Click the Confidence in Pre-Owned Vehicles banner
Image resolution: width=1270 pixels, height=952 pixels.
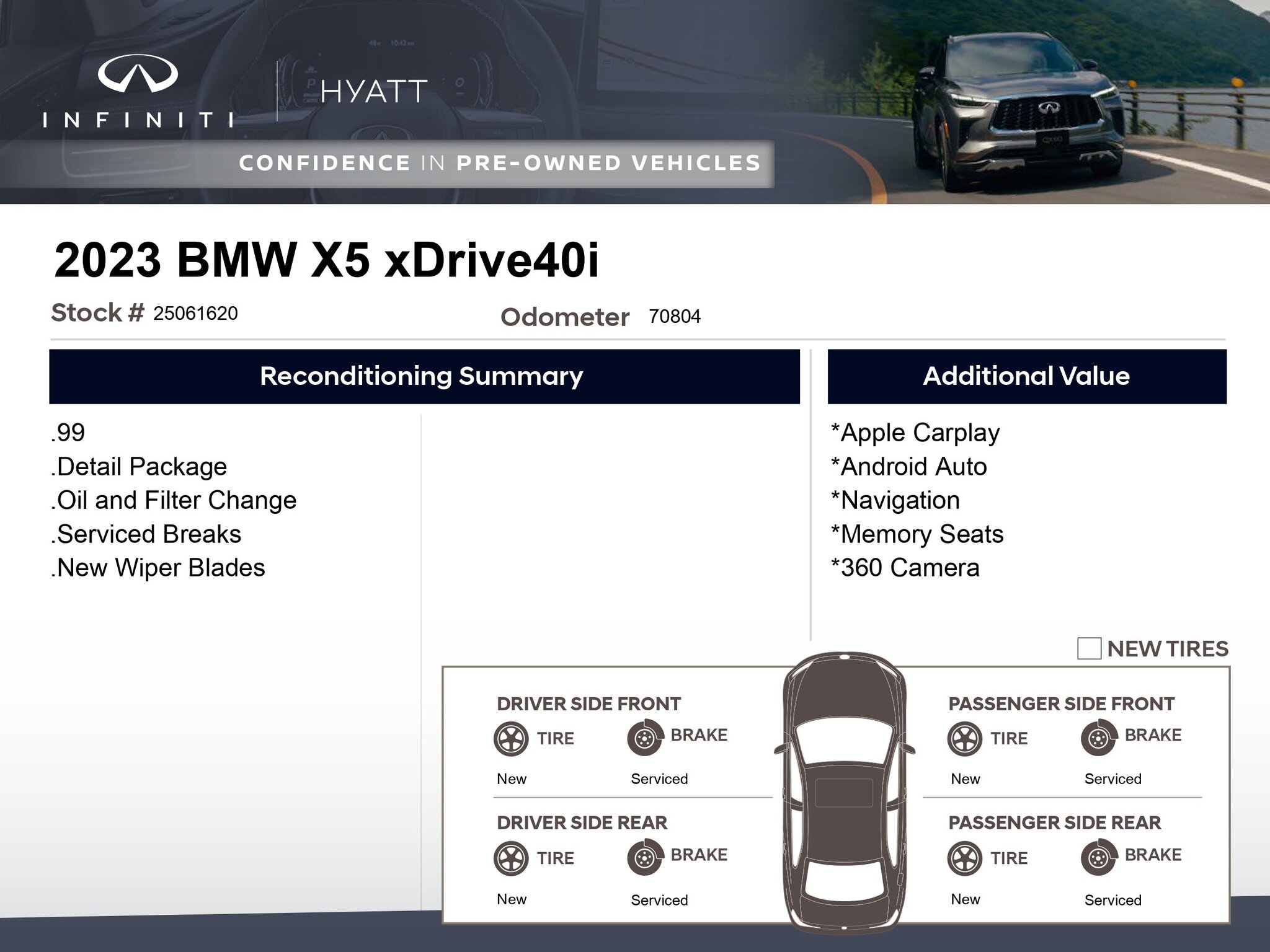pyautogui.click(x=499, y=163)
